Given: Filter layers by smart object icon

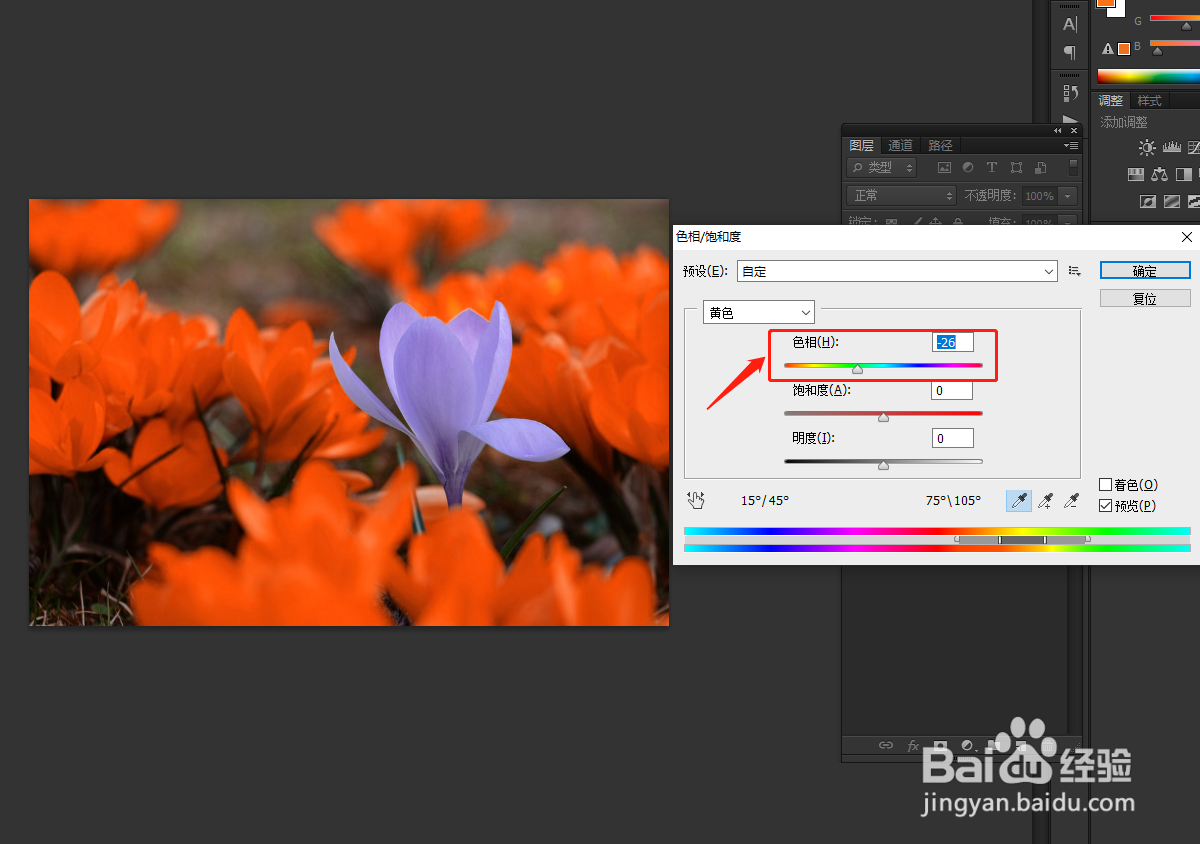Looking at the screenshot, I should click(x=1041, y=168).
